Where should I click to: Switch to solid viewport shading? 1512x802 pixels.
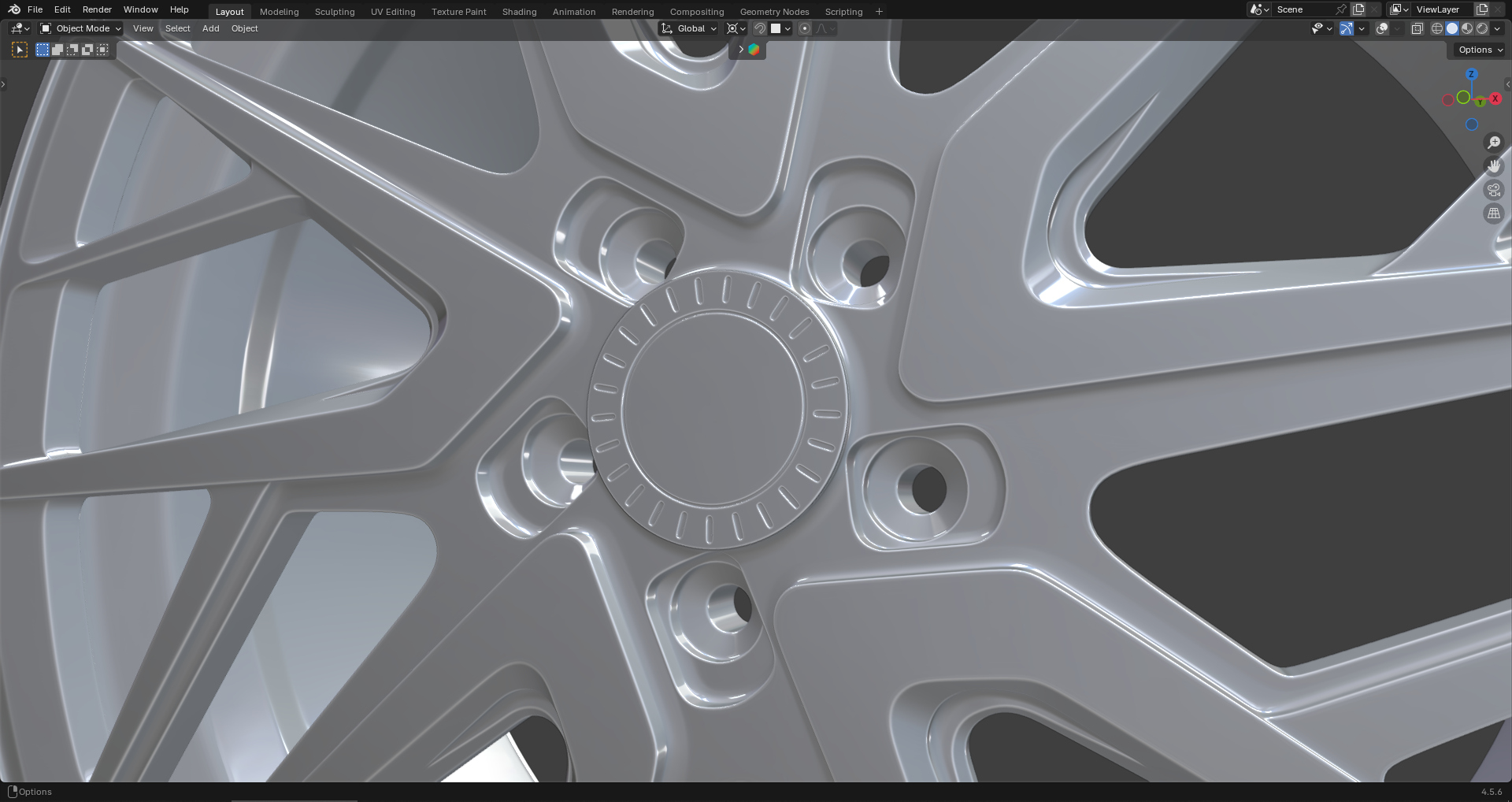click(1452, 28)
